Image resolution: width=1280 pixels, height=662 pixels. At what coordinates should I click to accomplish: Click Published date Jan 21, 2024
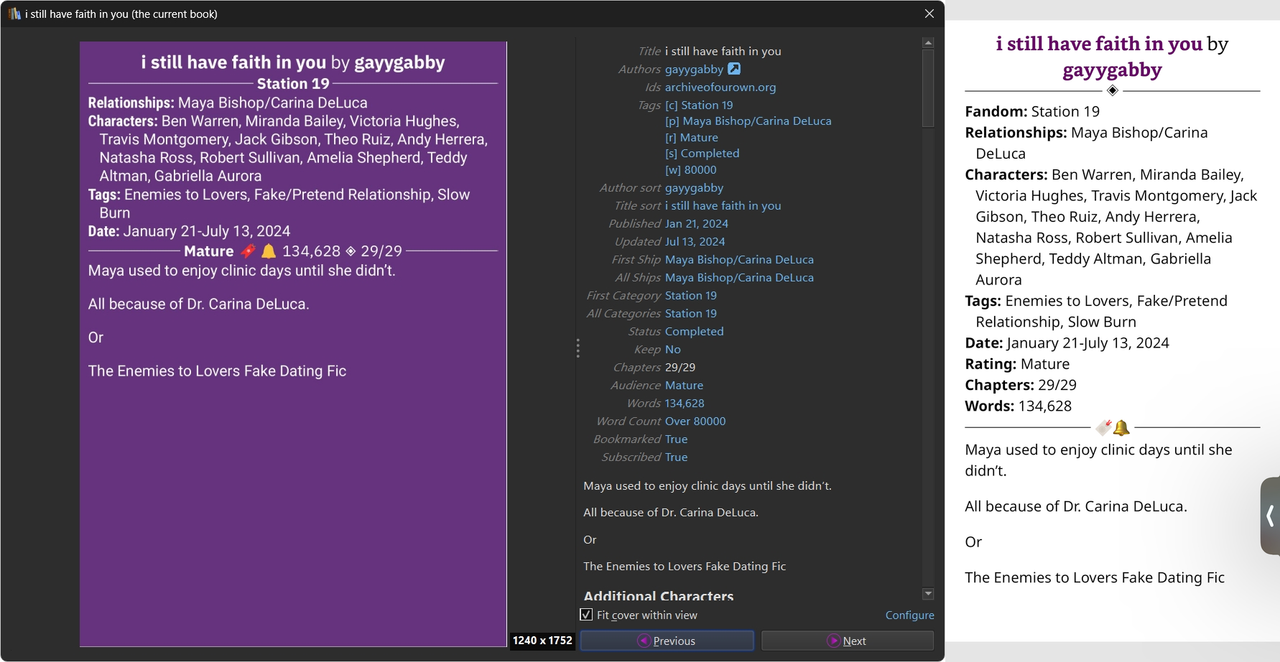point(697,224)
